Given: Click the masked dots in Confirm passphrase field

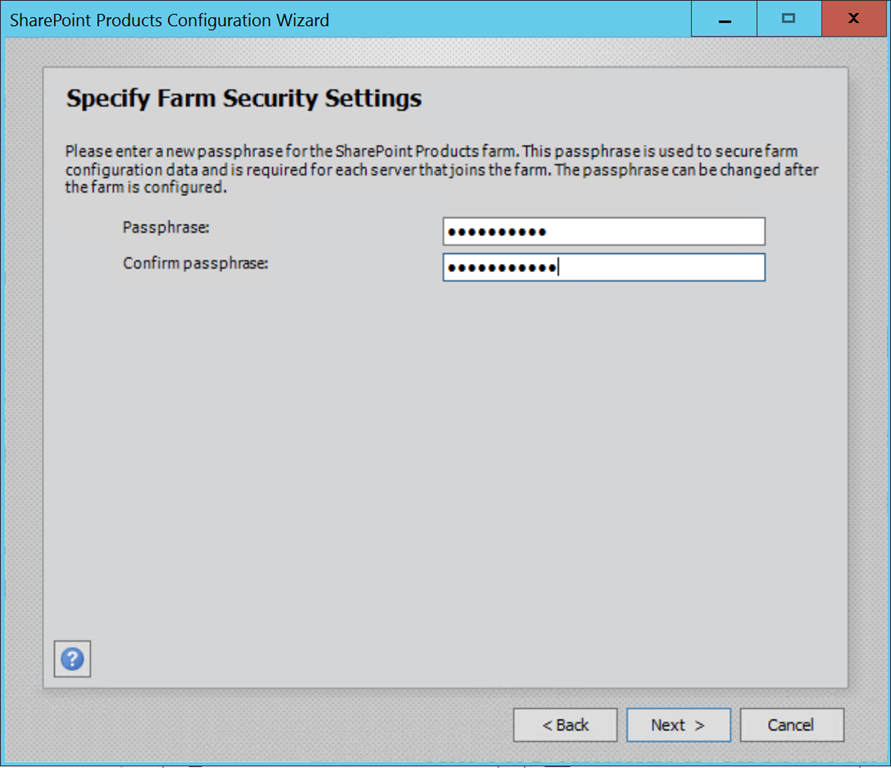Looking at the screenshot, I should point(502,268).
